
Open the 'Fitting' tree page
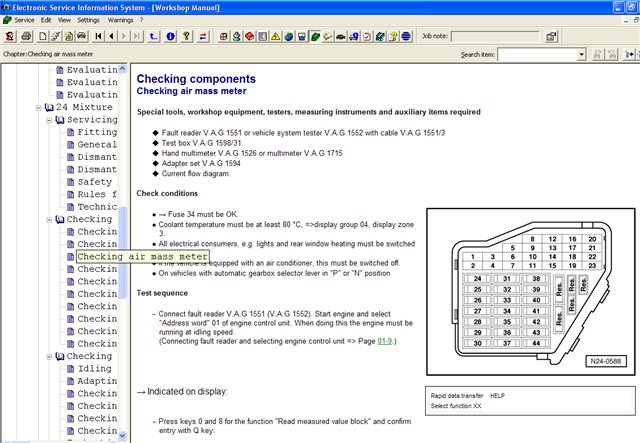coord(97,132)
